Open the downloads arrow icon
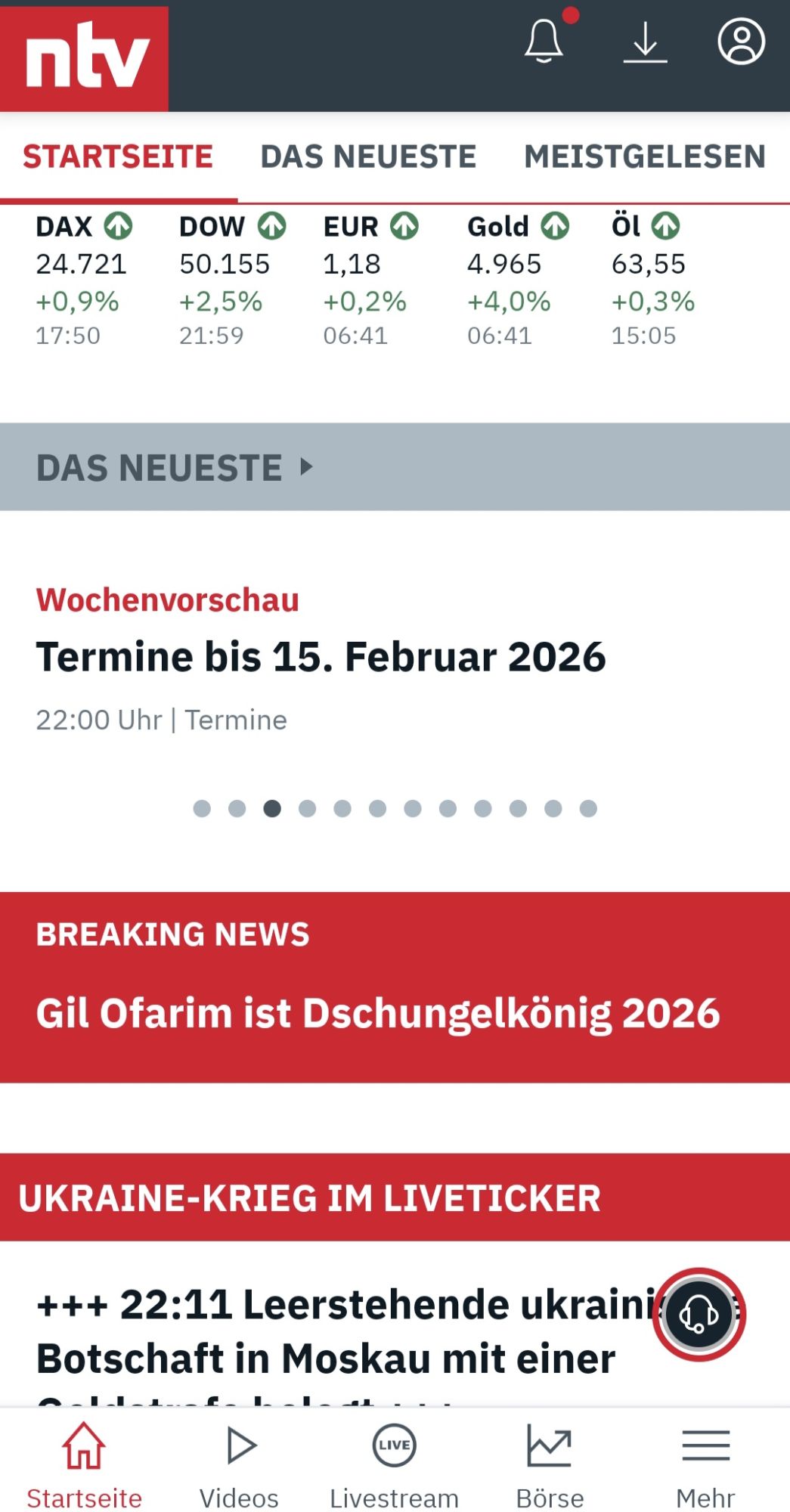 tap(645, 42)
